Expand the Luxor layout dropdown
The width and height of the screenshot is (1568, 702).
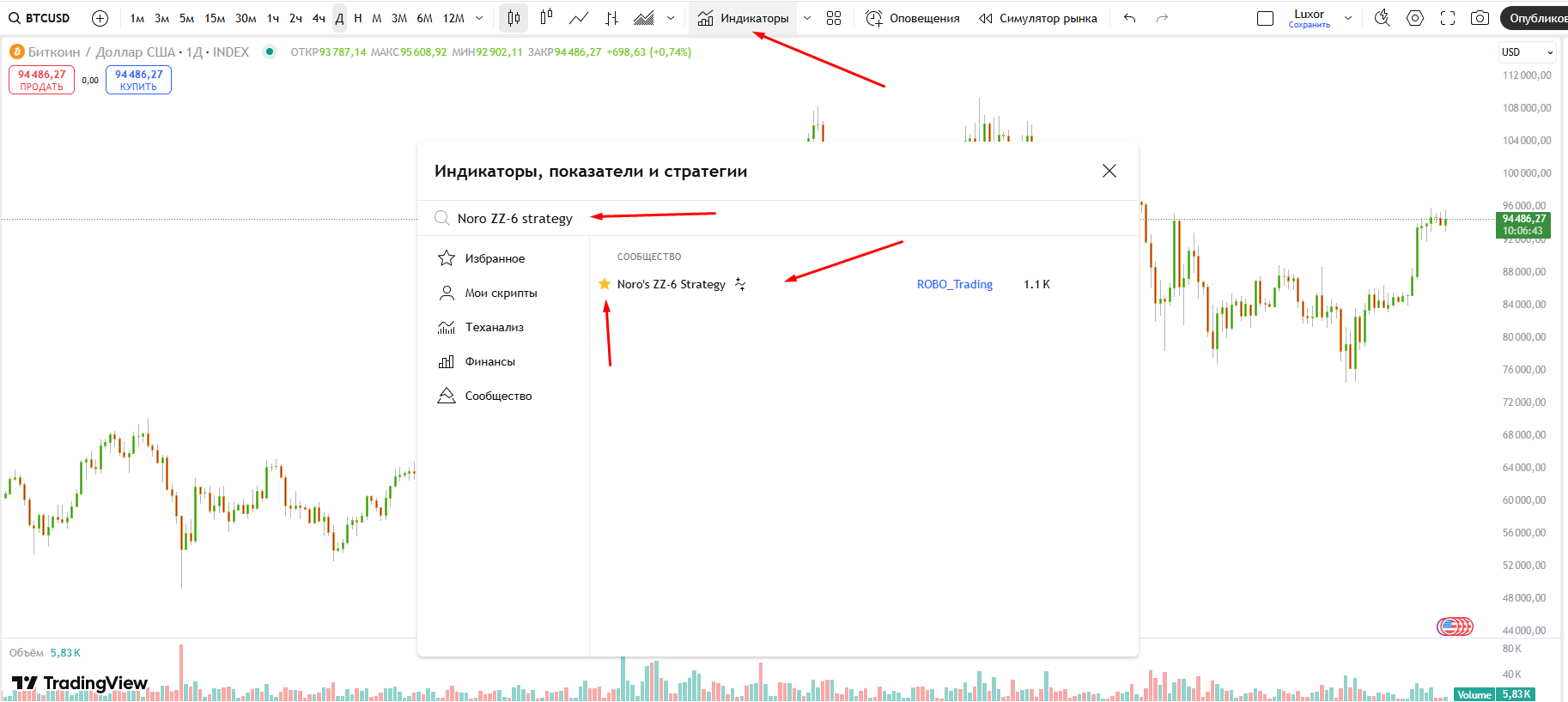1348,18
